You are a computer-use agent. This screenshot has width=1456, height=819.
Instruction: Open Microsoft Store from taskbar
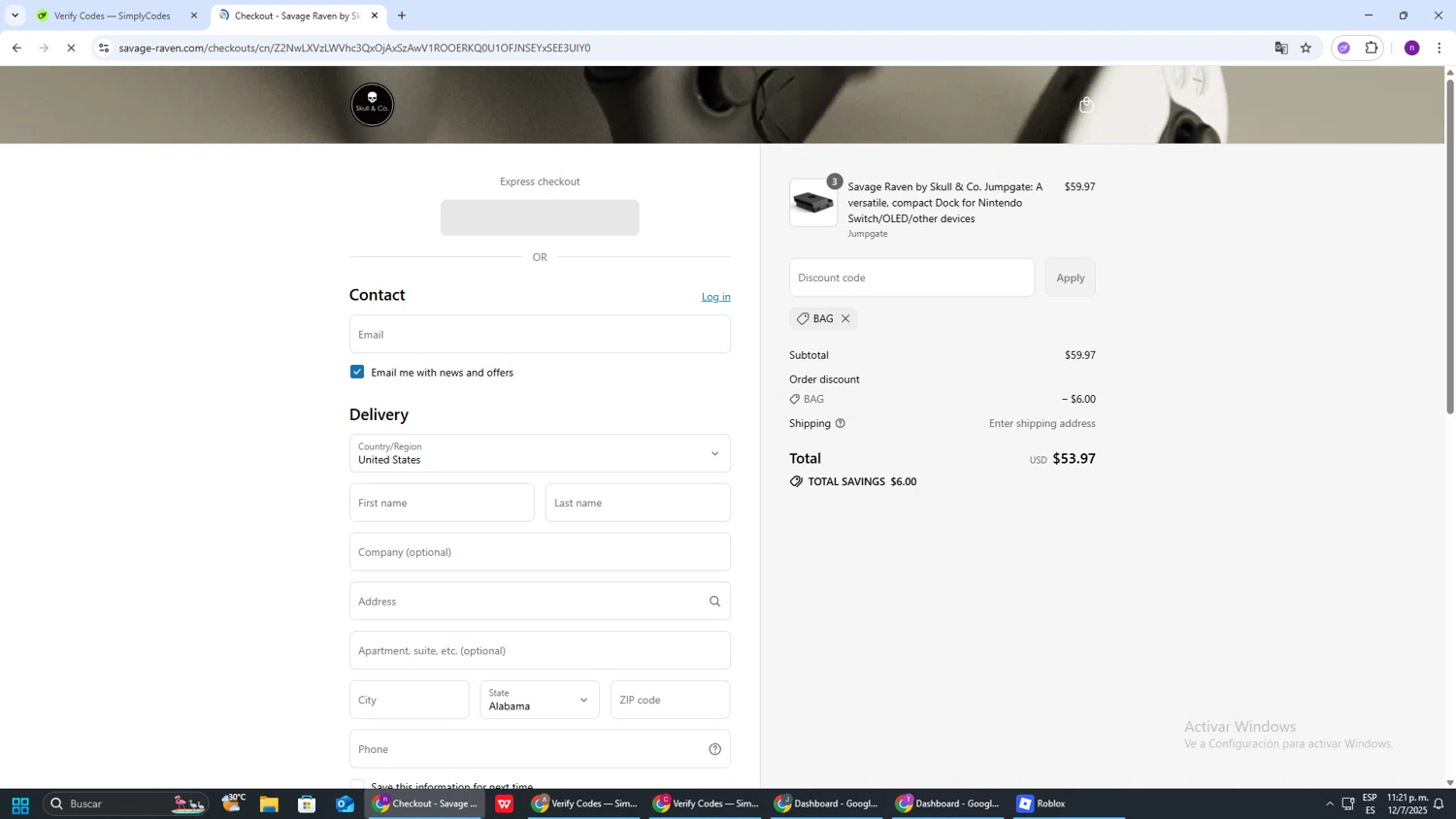coord(307,804)
